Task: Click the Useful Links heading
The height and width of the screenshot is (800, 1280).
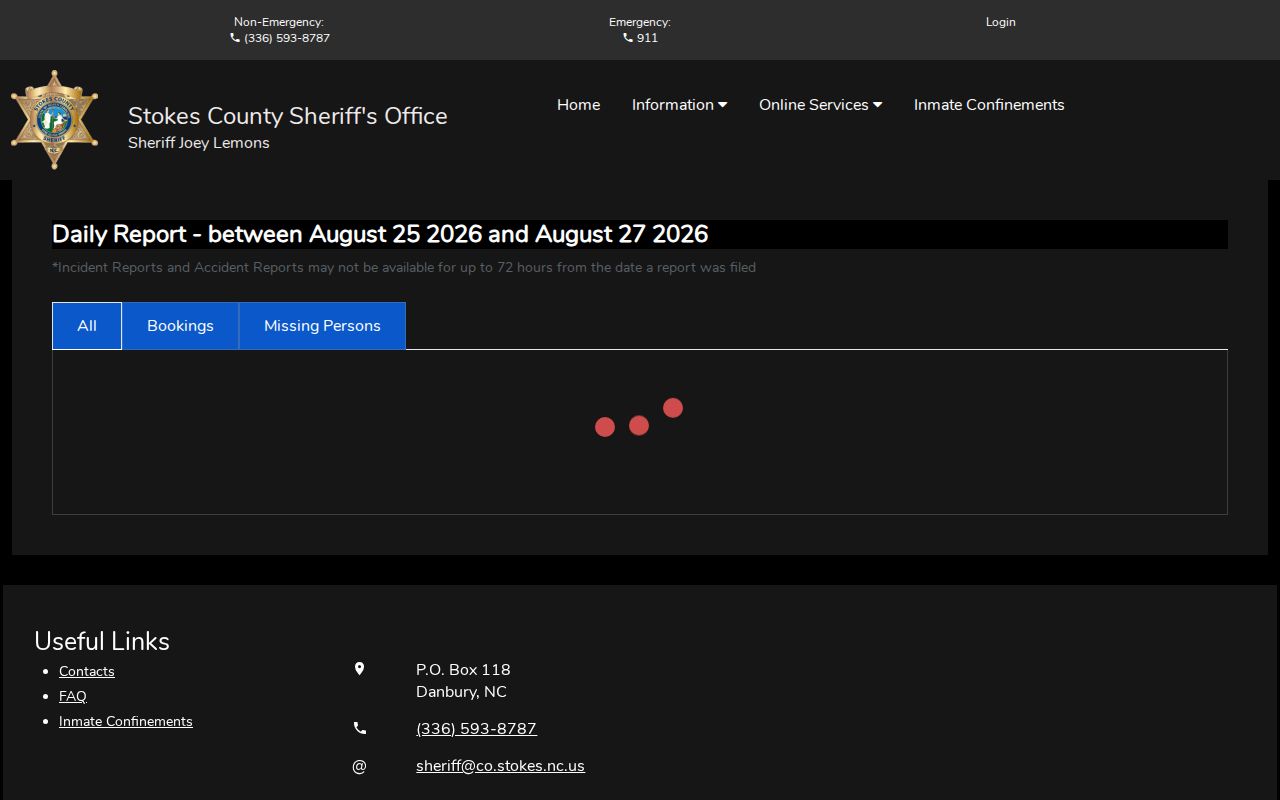Action: pyautogui.click(x=102, y=641)
